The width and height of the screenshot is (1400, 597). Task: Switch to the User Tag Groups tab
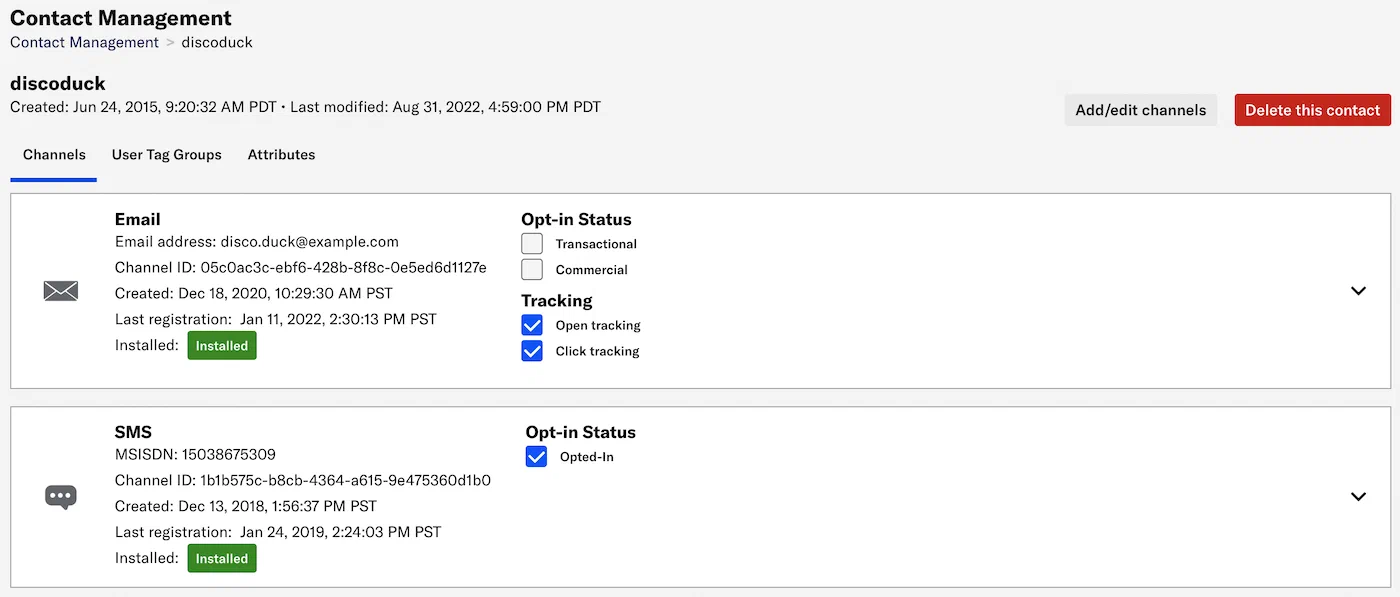166,154
